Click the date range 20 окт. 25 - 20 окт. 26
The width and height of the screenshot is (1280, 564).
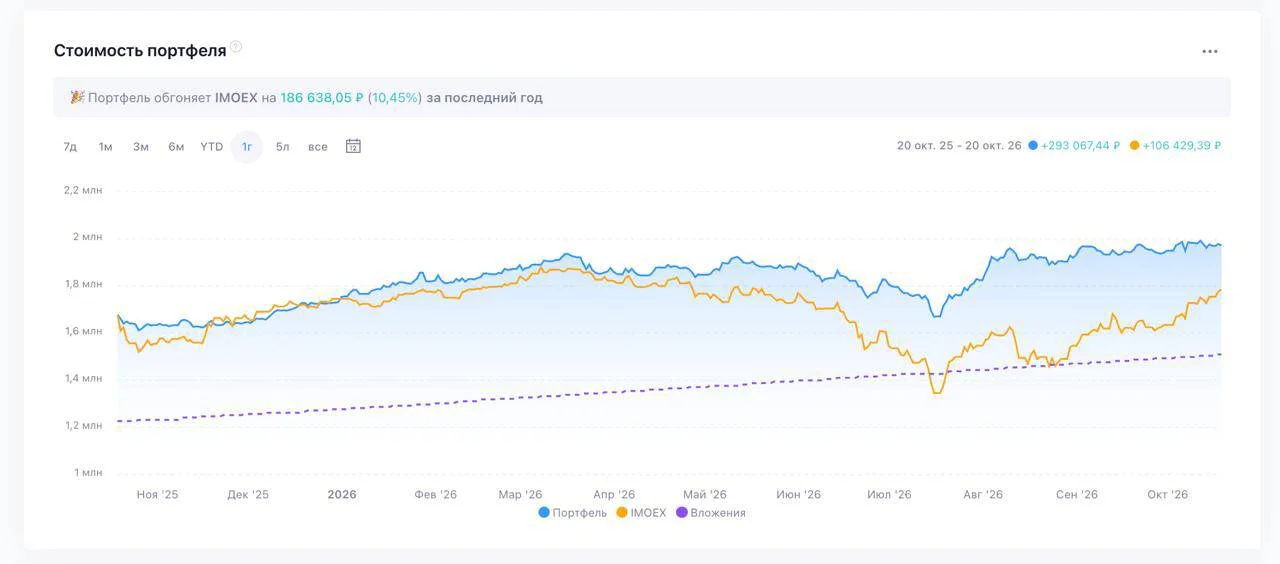pyautogui.click(x=959, y=146)
